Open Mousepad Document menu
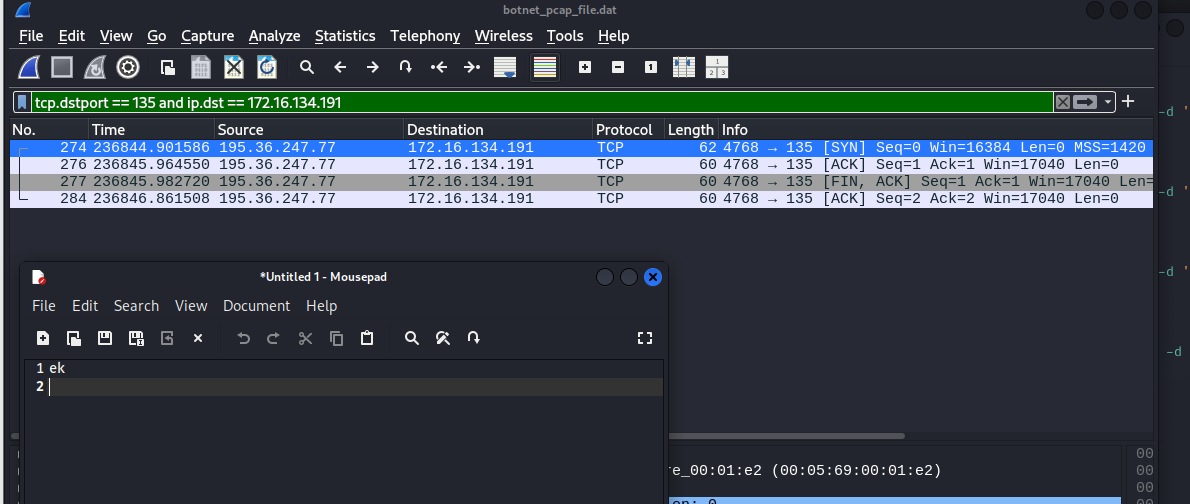 tap(257, 306)
